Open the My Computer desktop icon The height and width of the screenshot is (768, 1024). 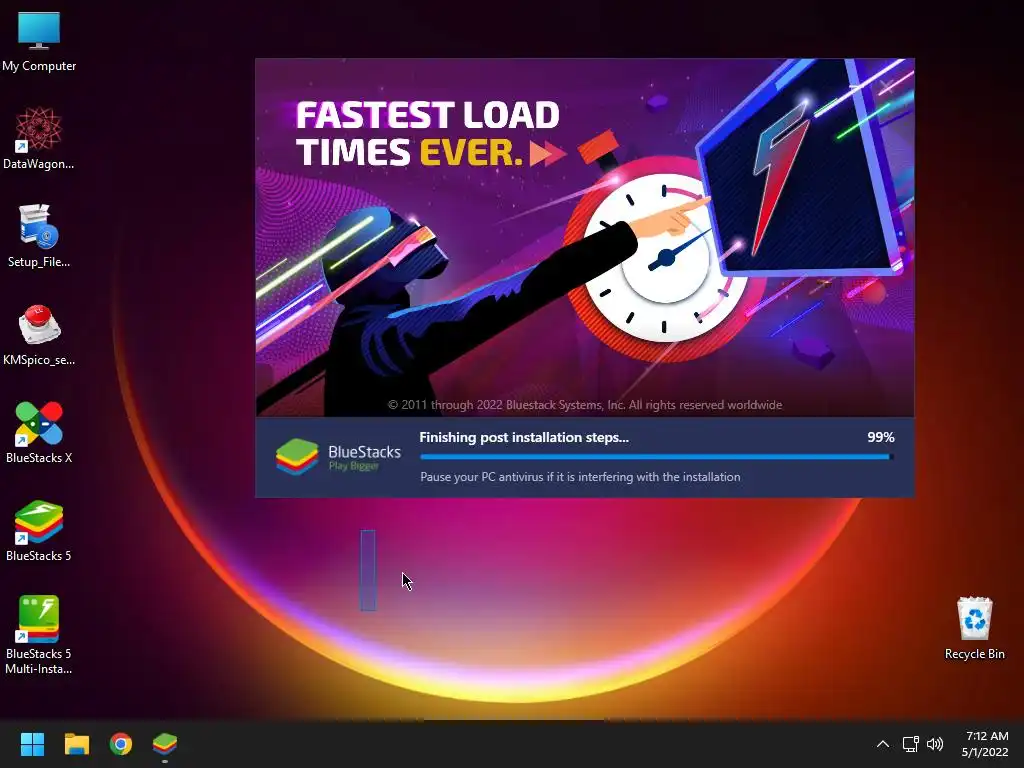(39, 40)
